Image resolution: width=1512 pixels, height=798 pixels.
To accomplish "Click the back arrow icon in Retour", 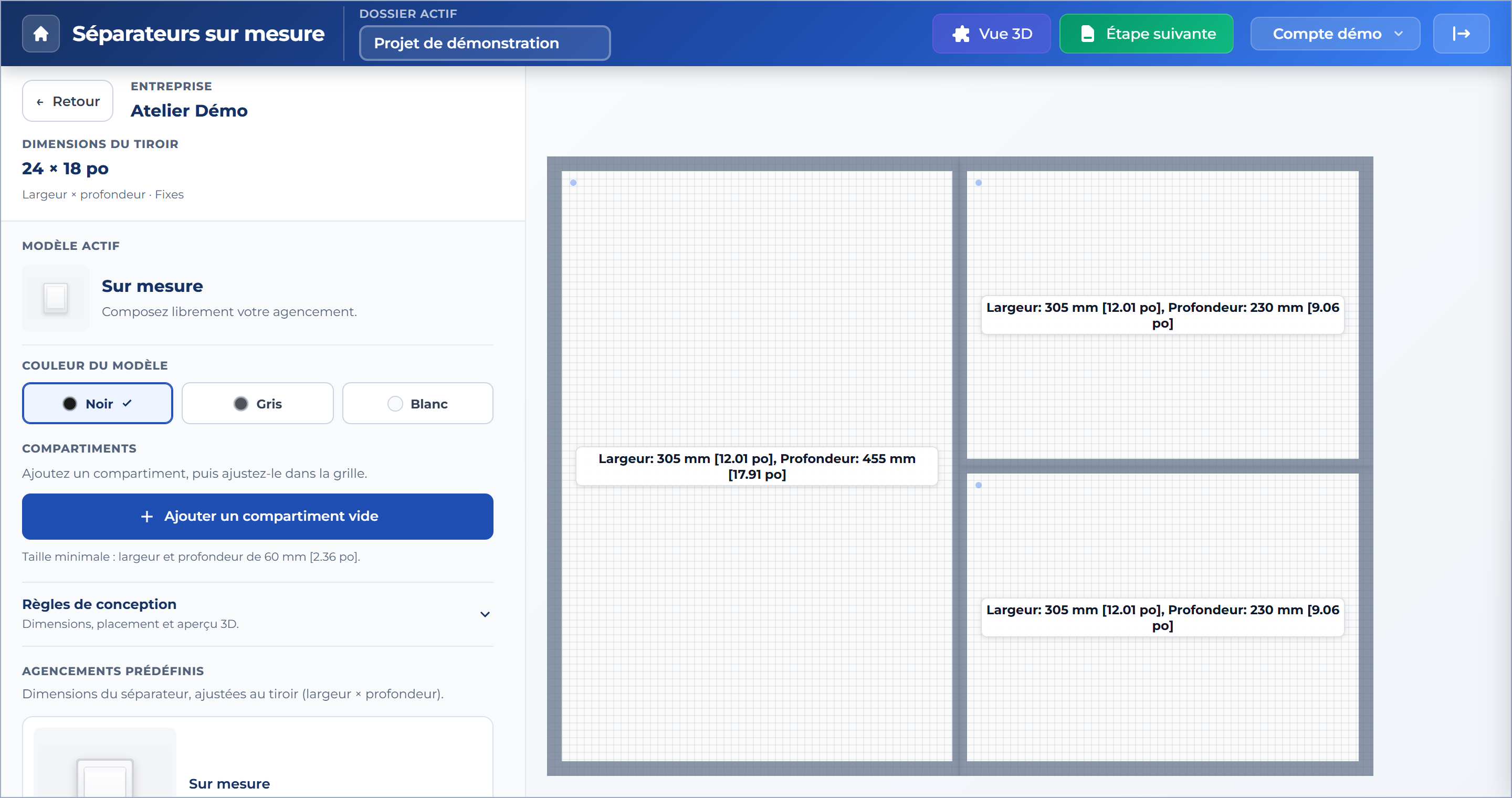I will point(40,101).
